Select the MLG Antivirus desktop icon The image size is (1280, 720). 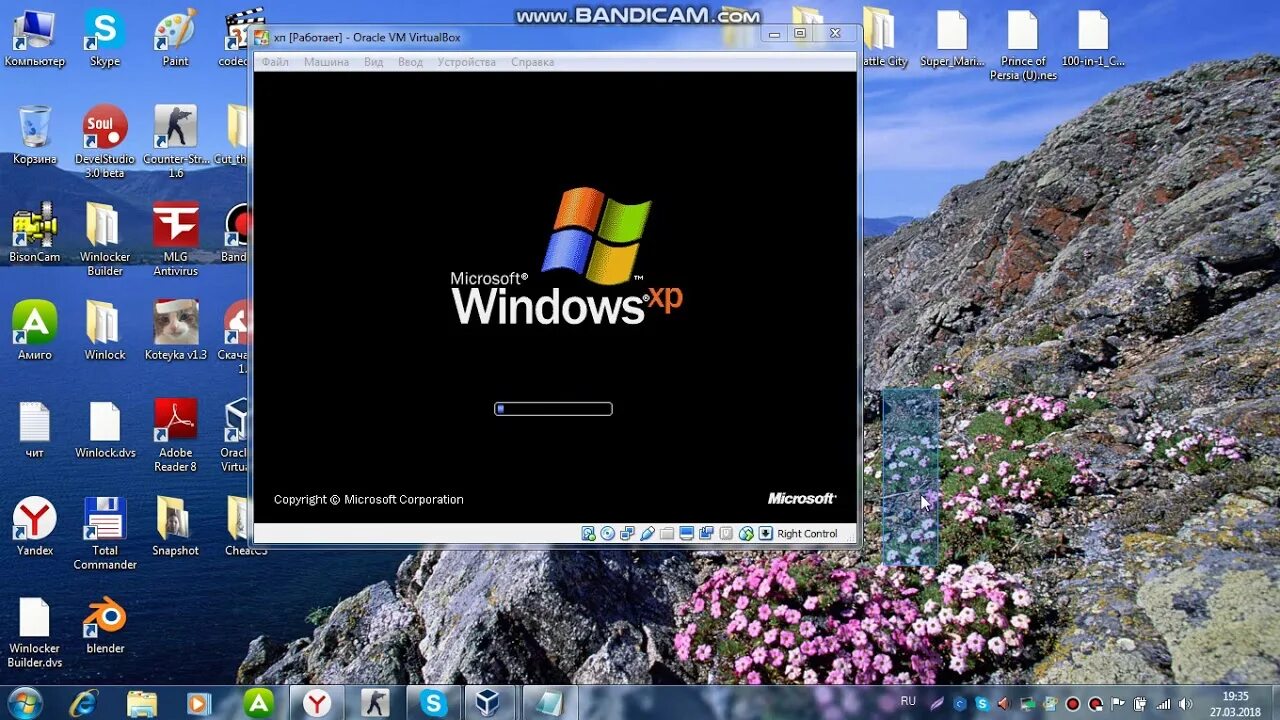coord(175,240)
